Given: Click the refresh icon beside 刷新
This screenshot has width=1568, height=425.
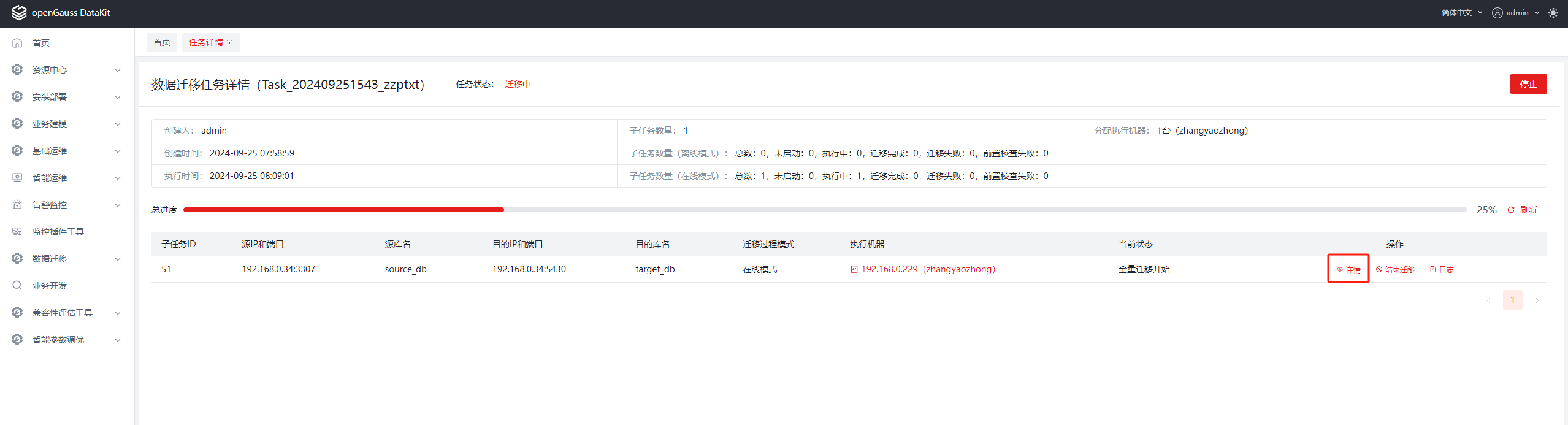Looking at the screenshot, I should click(1510, 210).
